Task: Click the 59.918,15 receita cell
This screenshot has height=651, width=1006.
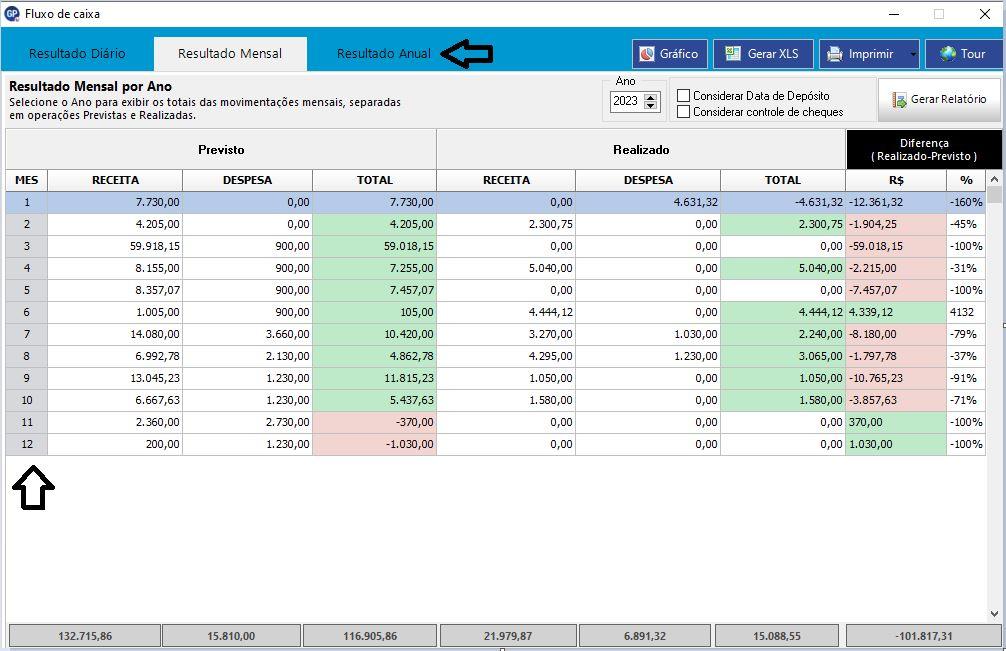Action: (x=115, y=246)
